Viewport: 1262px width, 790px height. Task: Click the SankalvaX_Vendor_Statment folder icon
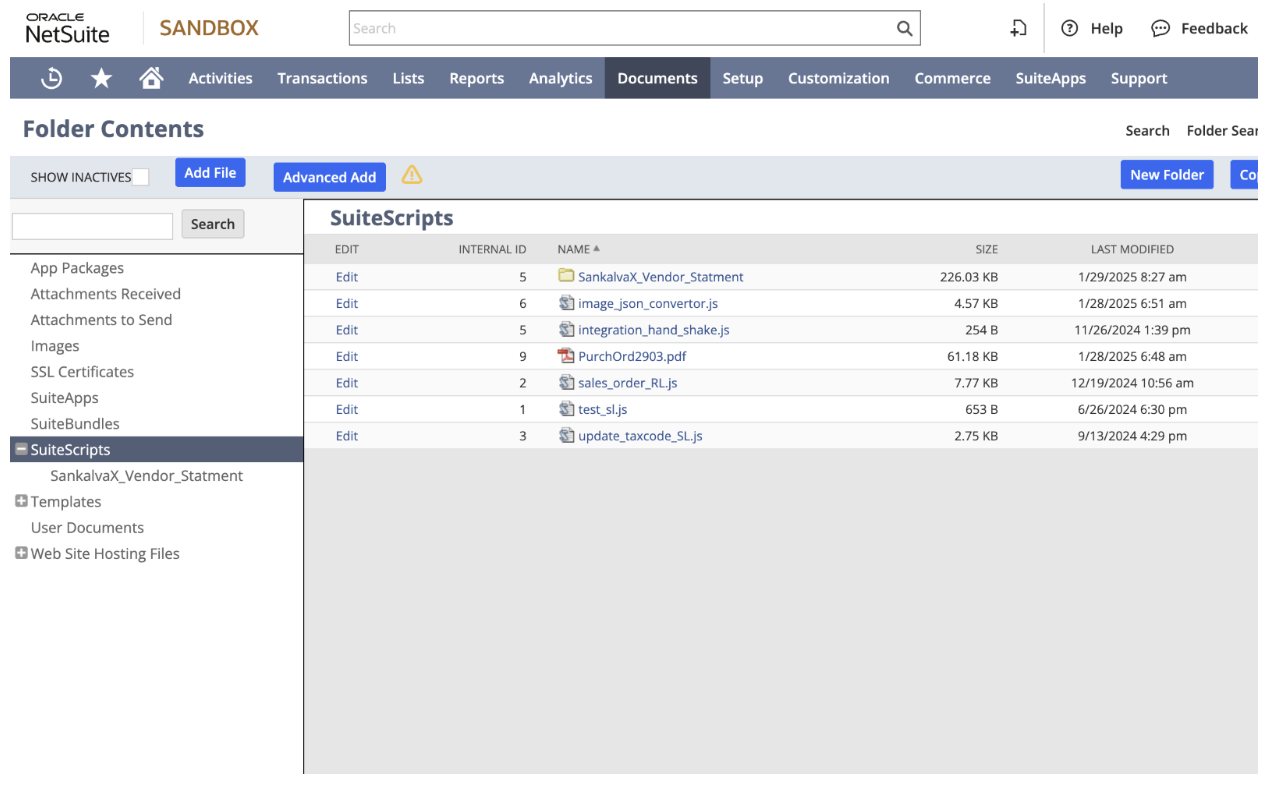coord(566,276)
